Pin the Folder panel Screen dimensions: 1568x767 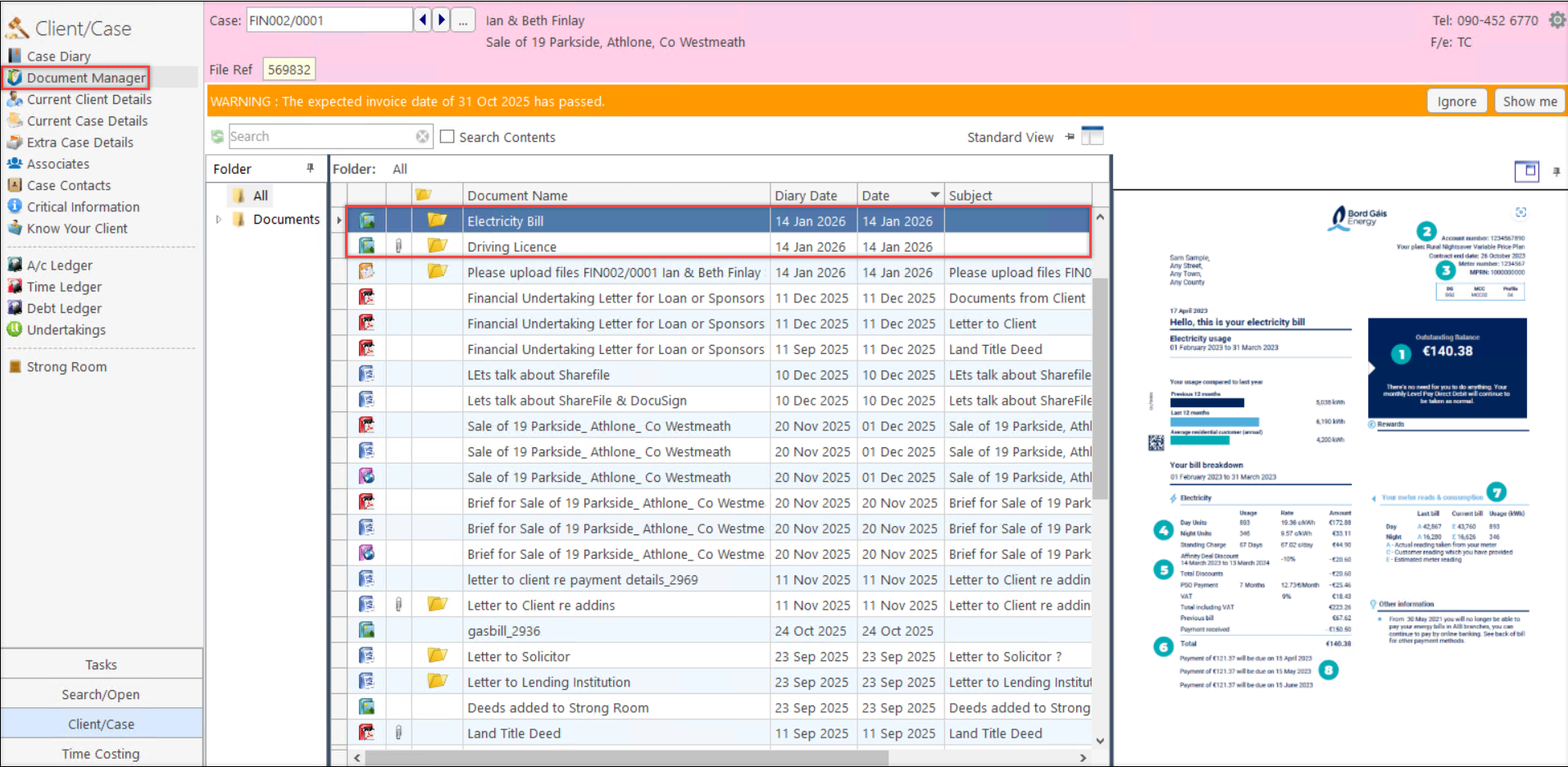(311, 168)
